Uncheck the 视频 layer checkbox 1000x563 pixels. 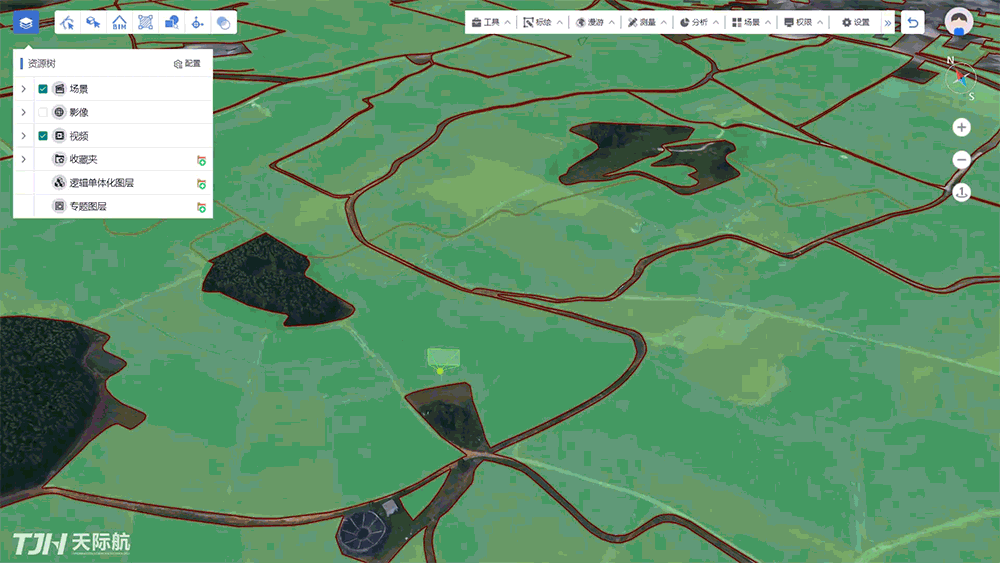tap(43, 136)
